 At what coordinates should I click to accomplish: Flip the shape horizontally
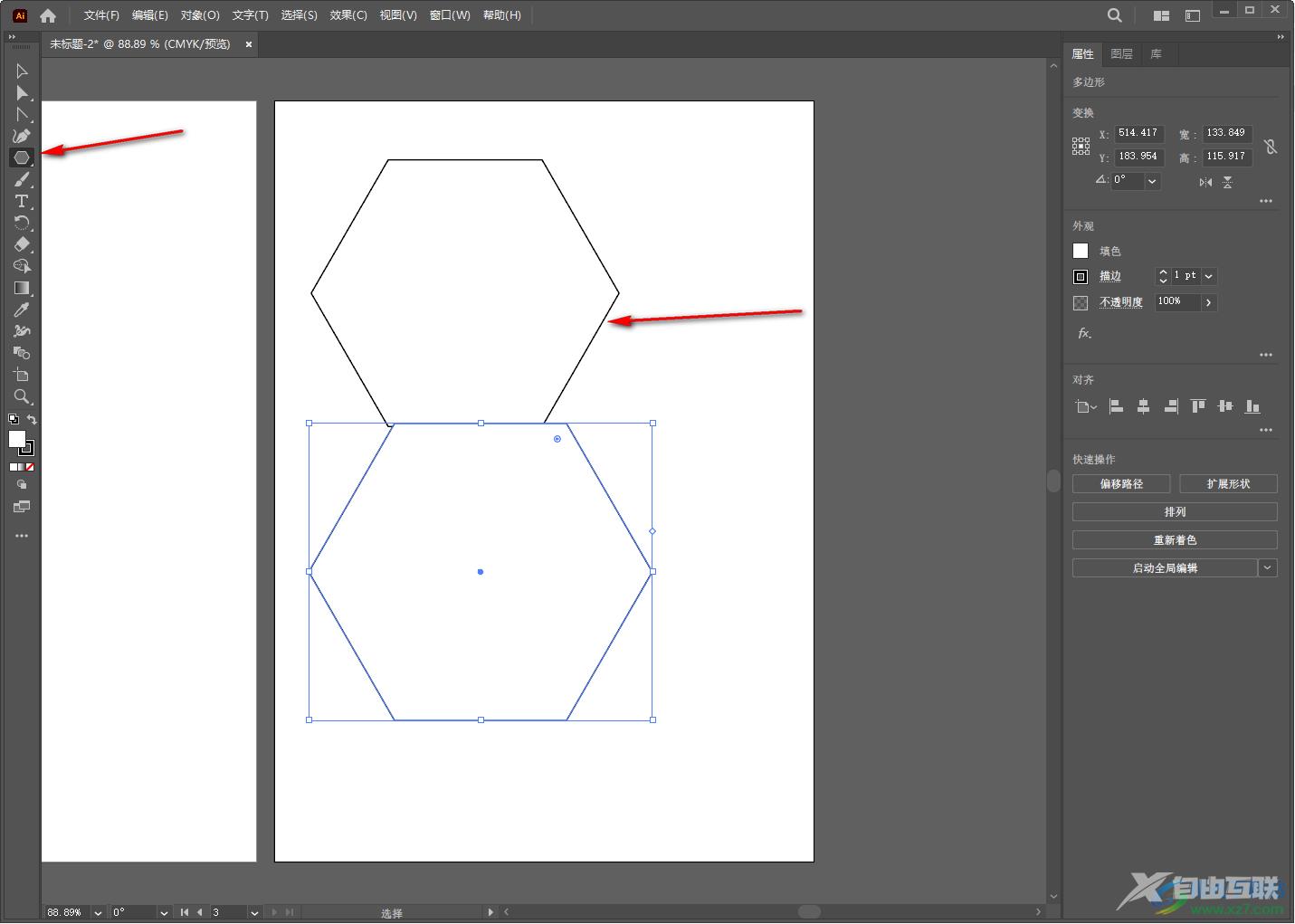(x=1205, y=183)
